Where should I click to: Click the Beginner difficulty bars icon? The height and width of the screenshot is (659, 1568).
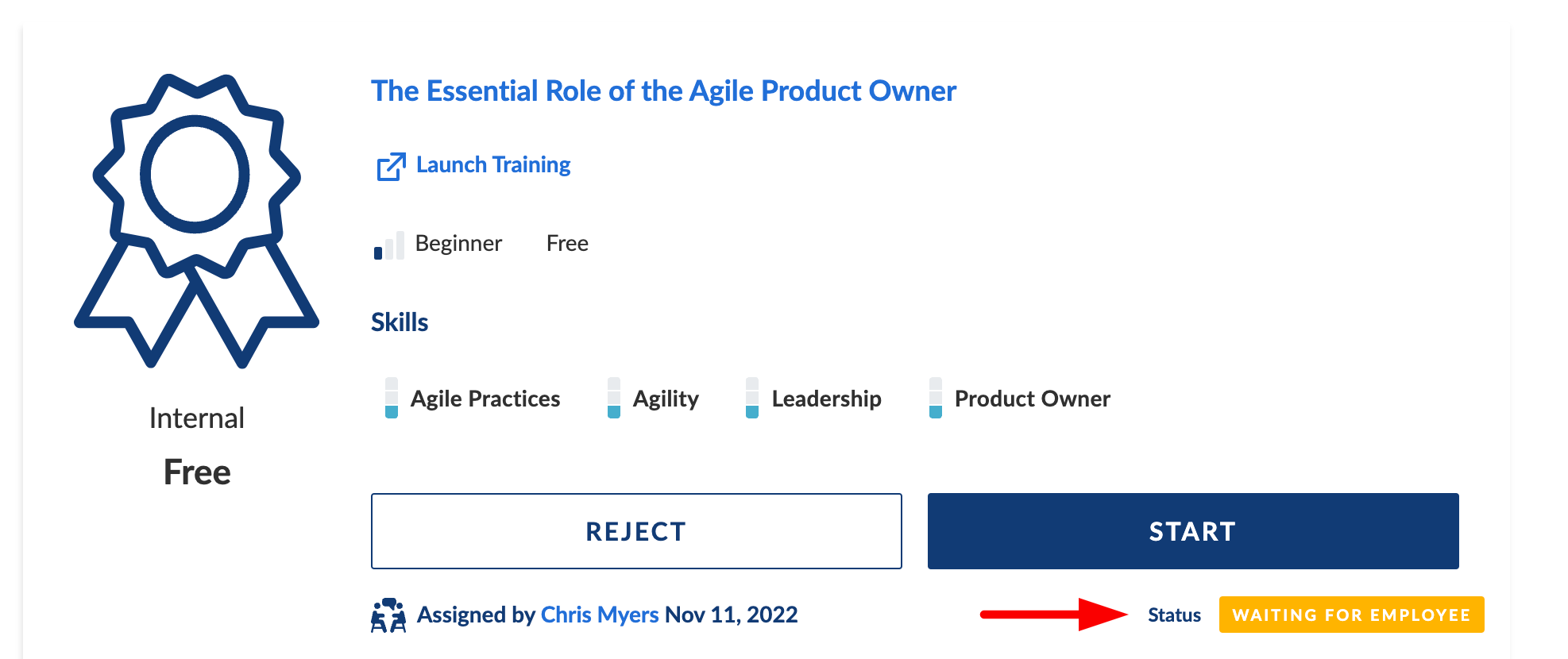(389, 245)
